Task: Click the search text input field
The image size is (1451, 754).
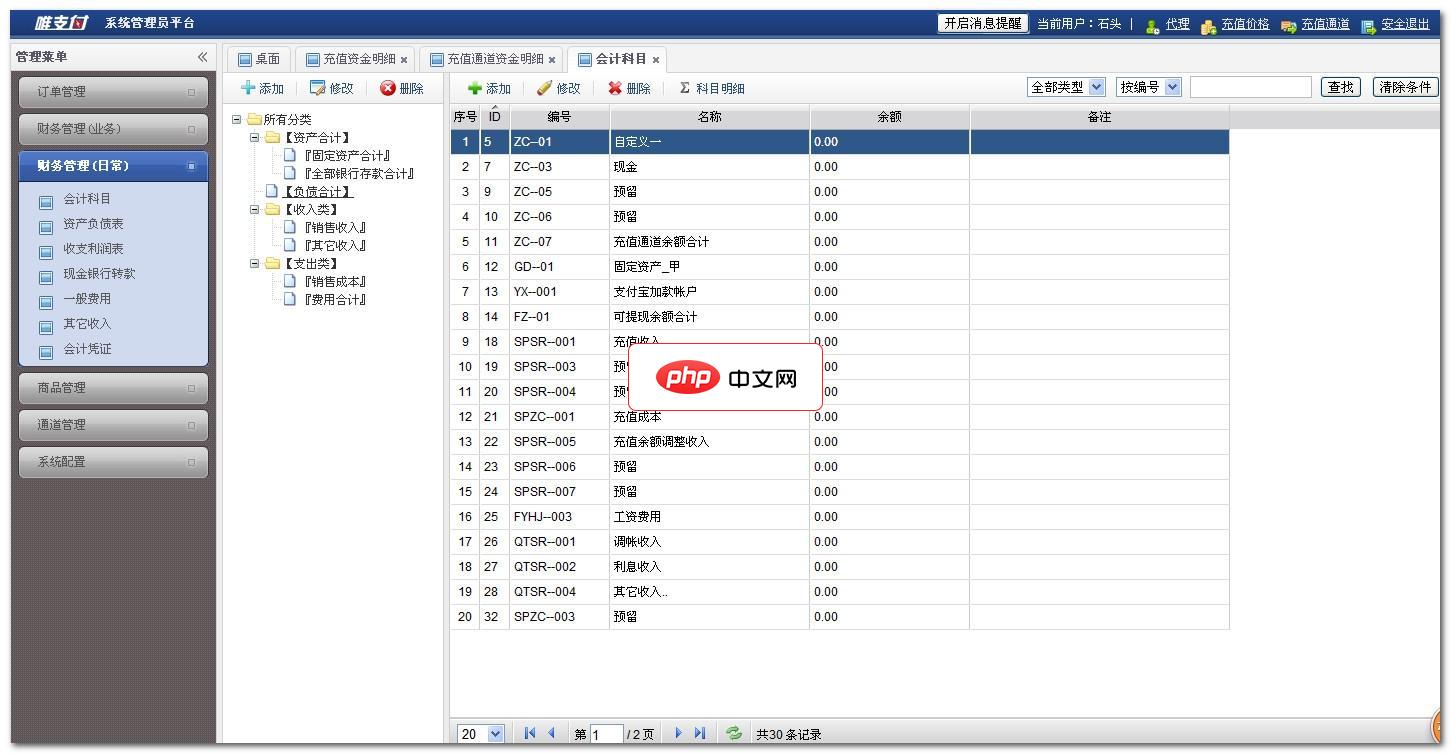Action: point(1248,86)
